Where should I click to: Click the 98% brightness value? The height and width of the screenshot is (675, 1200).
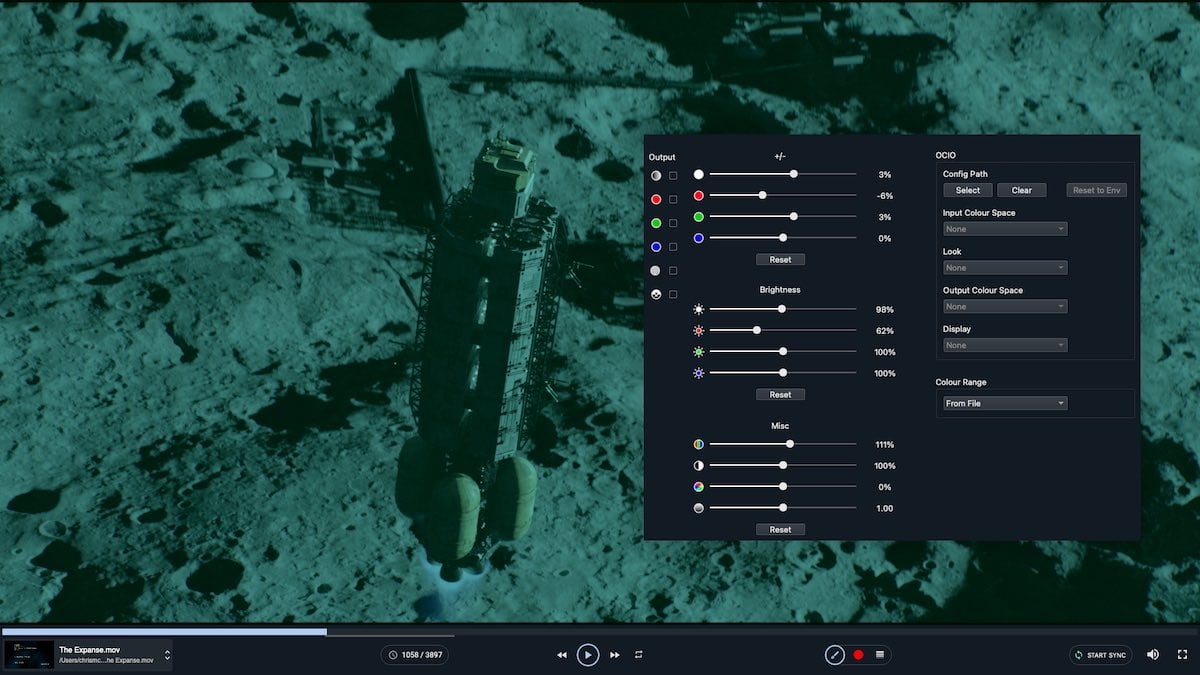[x=885, y=310]
